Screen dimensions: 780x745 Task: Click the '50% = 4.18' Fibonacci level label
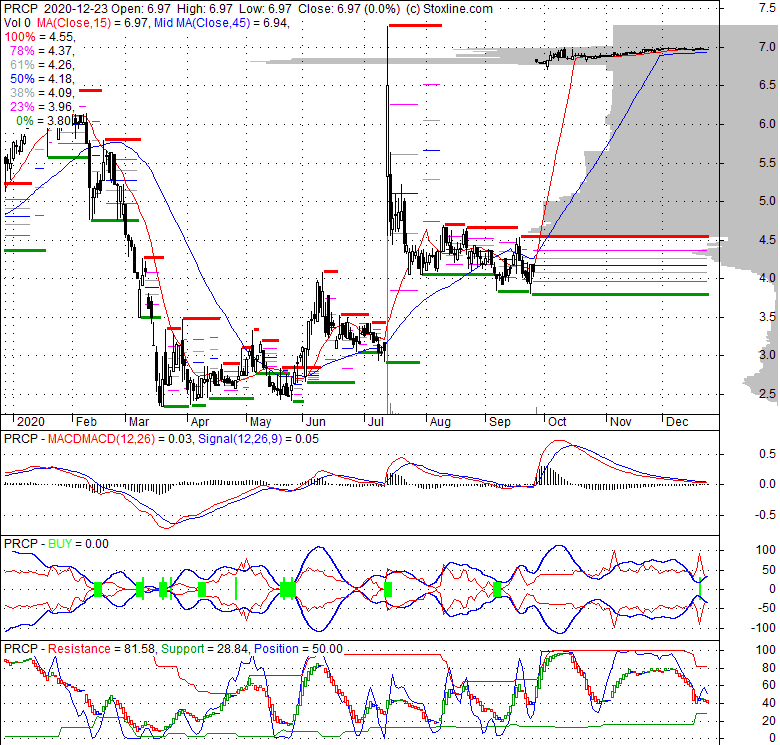pyautogui.click(x=42, y=79)
